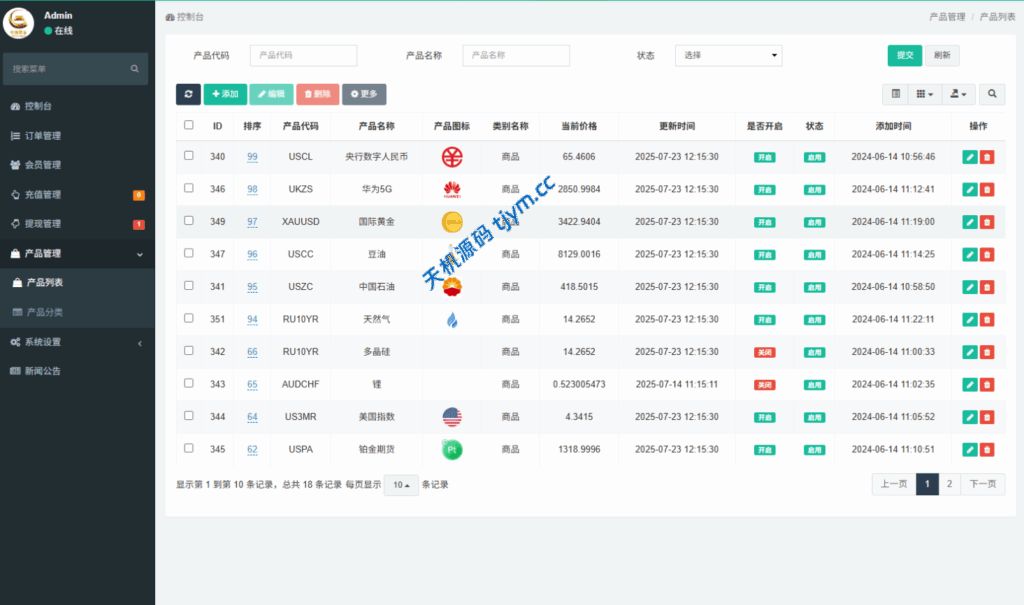Open the columns grid dropdown

925,94
